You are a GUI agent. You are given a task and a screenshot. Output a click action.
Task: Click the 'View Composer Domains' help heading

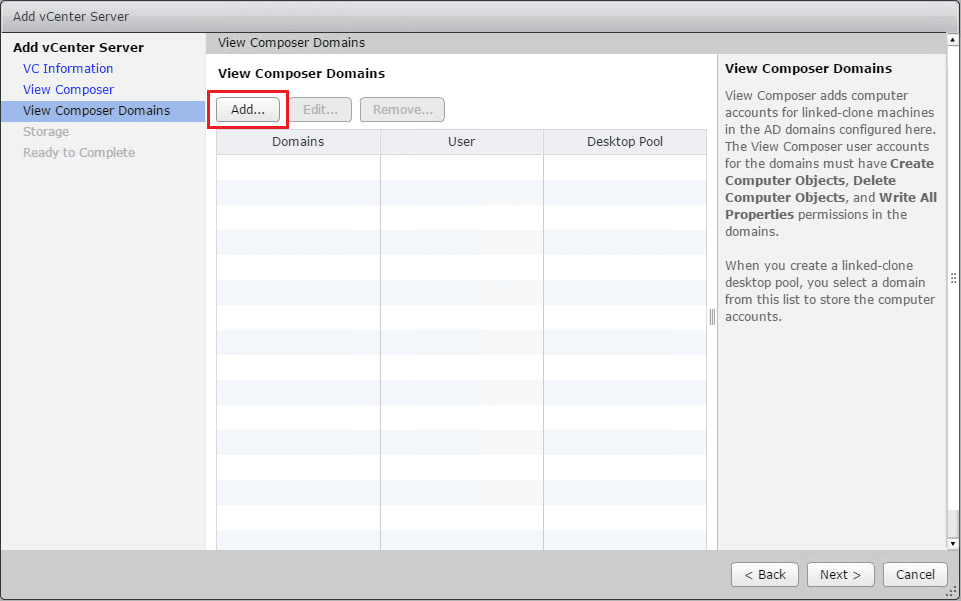tap(808, 69)
